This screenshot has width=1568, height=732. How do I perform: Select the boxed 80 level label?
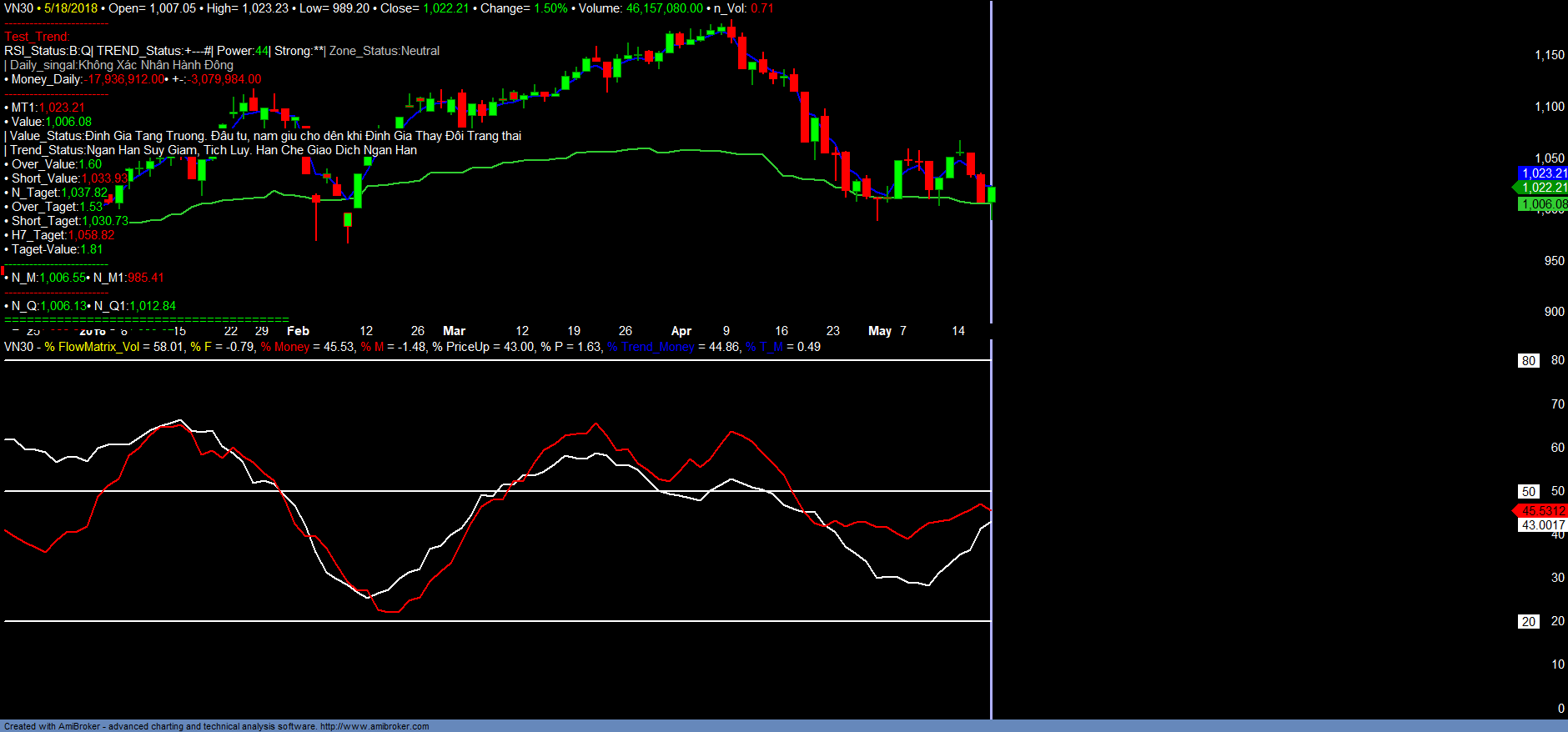click(x=1528, y=361)
